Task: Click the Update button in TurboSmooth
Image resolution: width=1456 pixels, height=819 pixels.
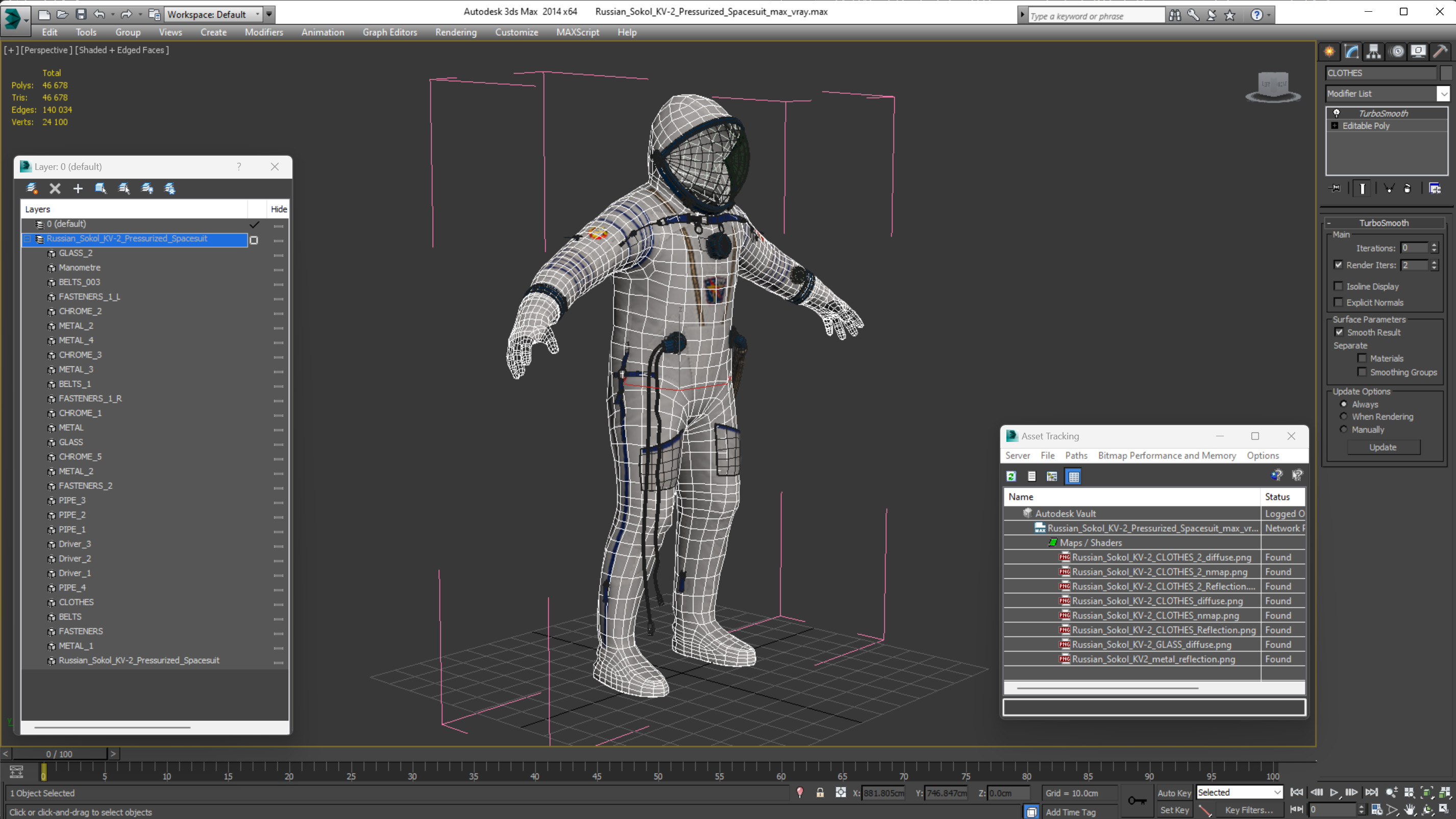Action: coord(1383,447)
